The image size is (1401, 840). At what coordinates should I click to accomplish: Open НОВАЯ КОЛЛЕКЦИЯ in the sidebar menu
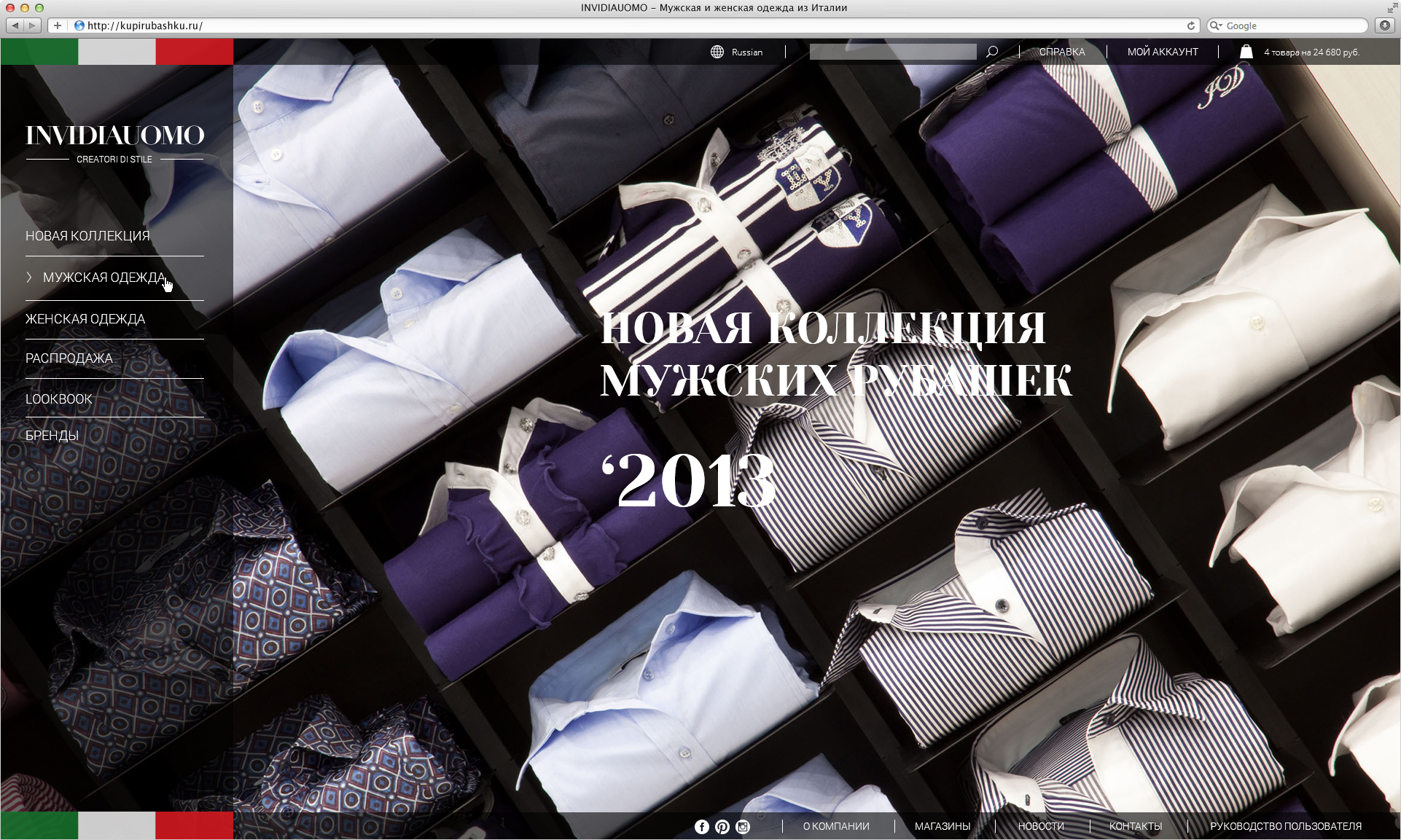87,236
